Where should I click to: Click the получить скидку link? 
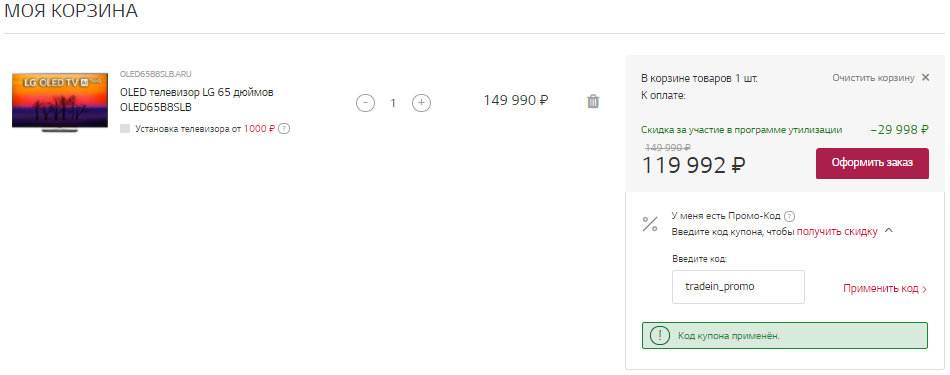click(x=837, y=232)
